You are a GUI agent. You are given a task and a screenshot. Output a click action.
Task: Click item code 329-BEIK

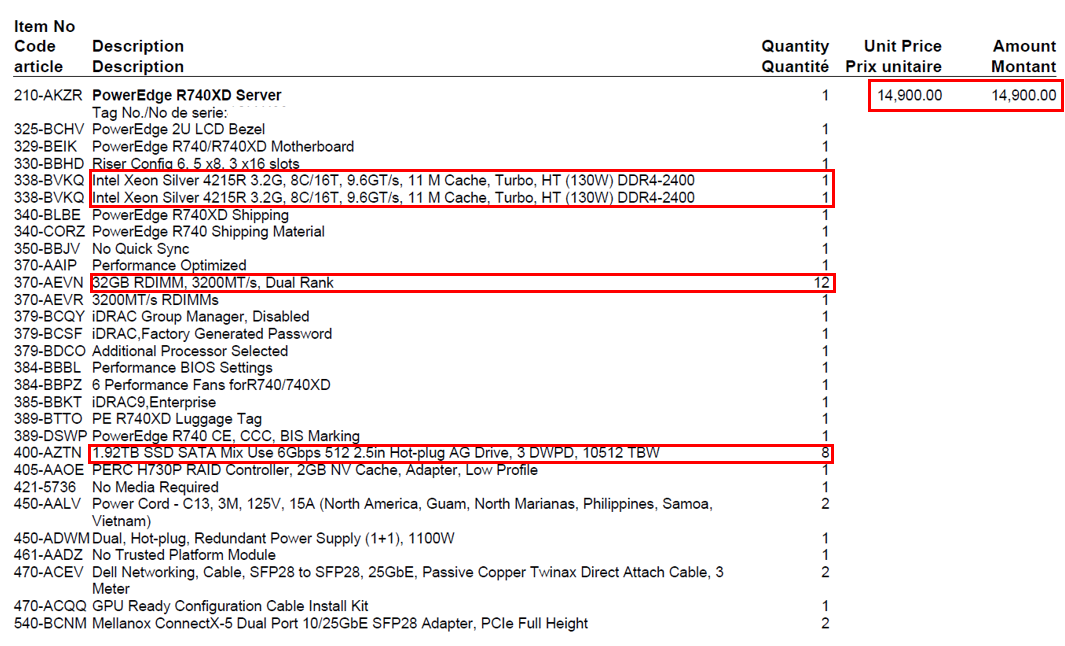pyautogui.click(x=46, y=146)
